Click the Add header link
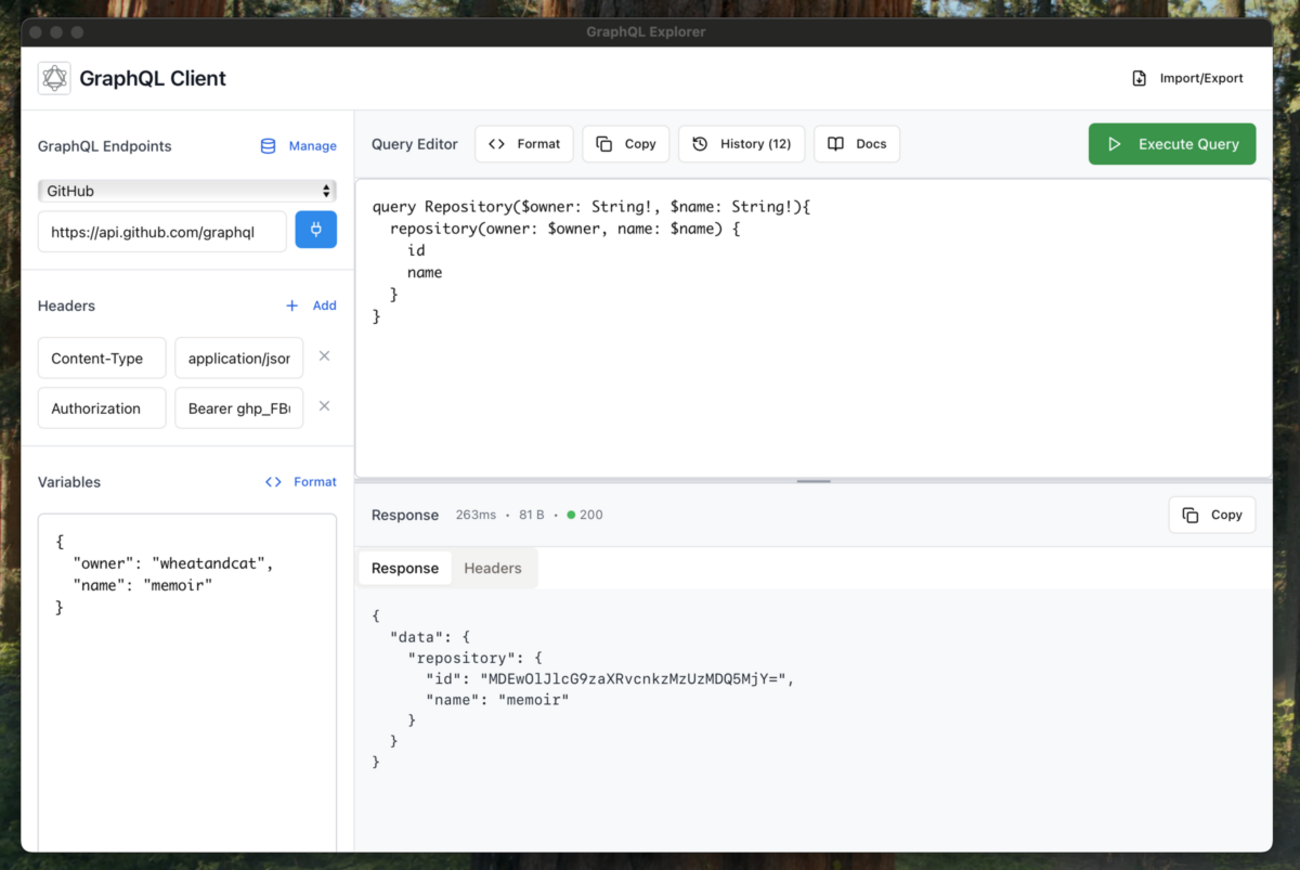This screenshot has width=1300, height=870. (x=324, y=306)
